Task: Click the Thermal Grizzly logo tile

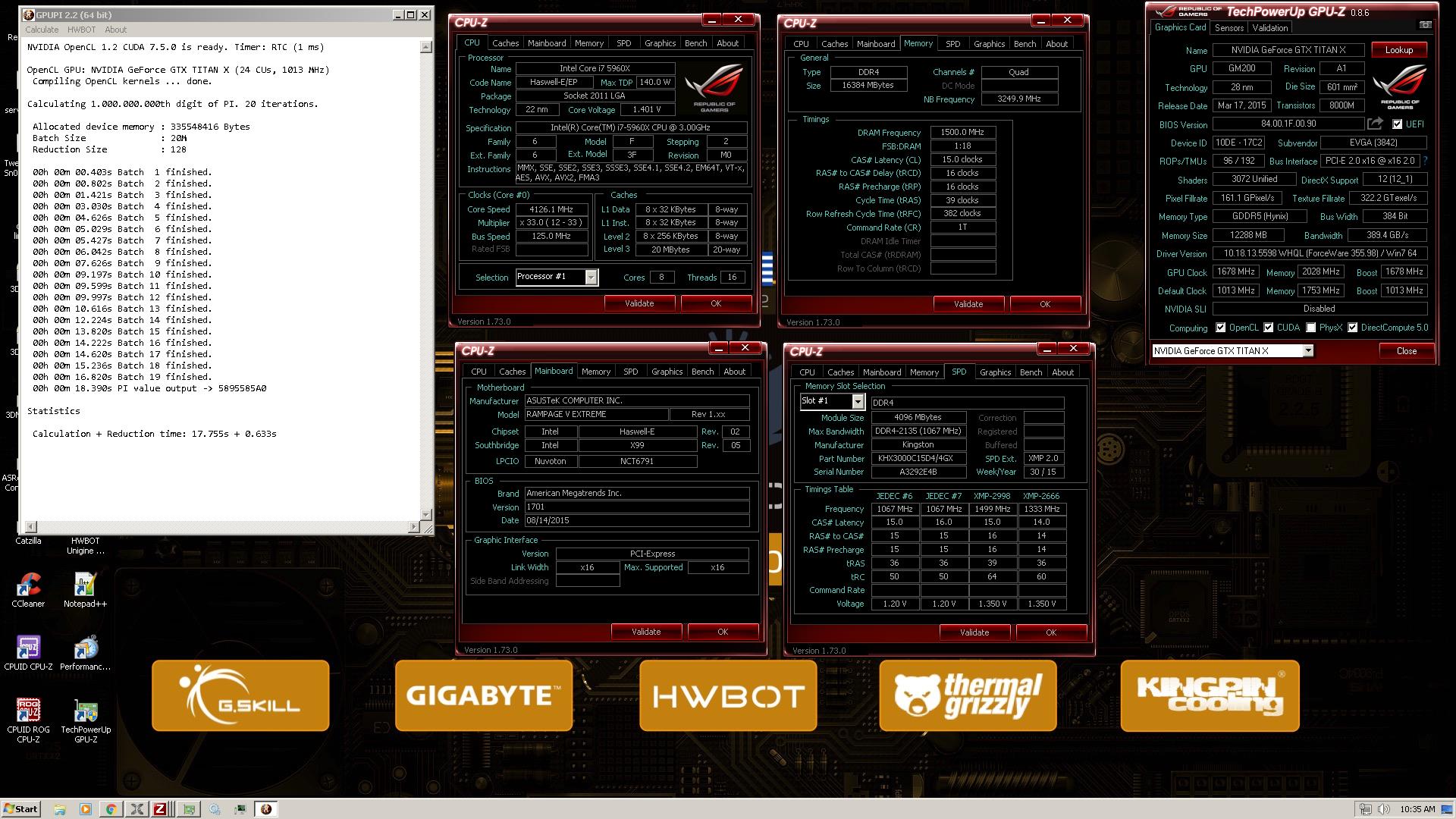Action: (x=968, y=695)
